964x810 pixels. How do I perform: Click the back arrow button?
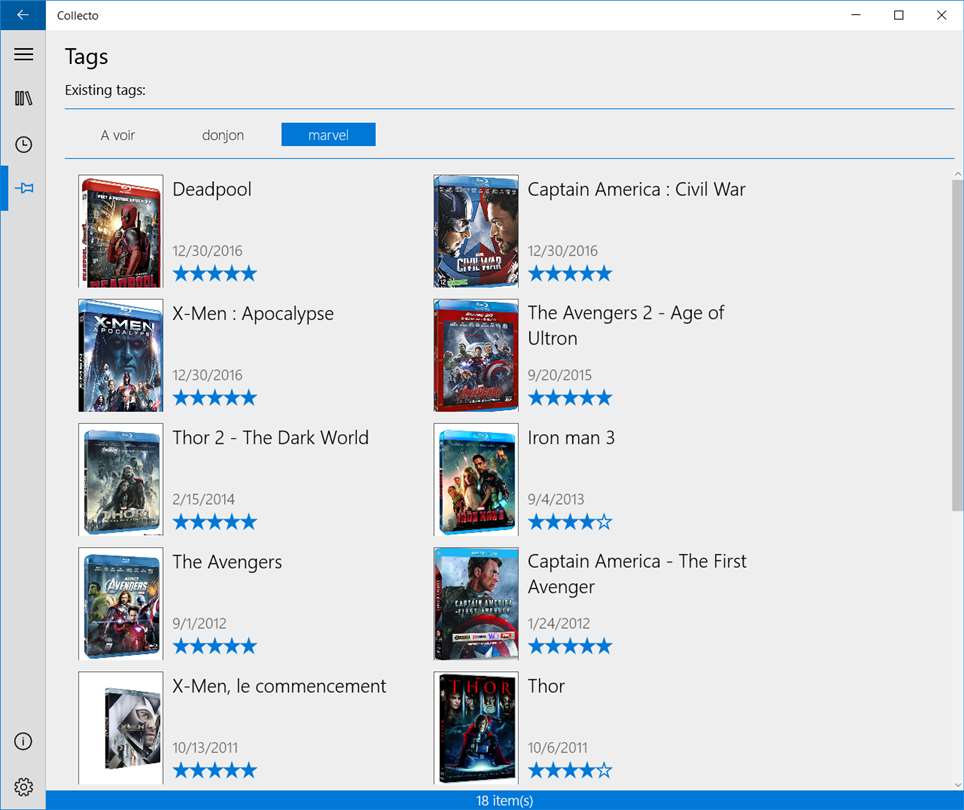point(23,15)
